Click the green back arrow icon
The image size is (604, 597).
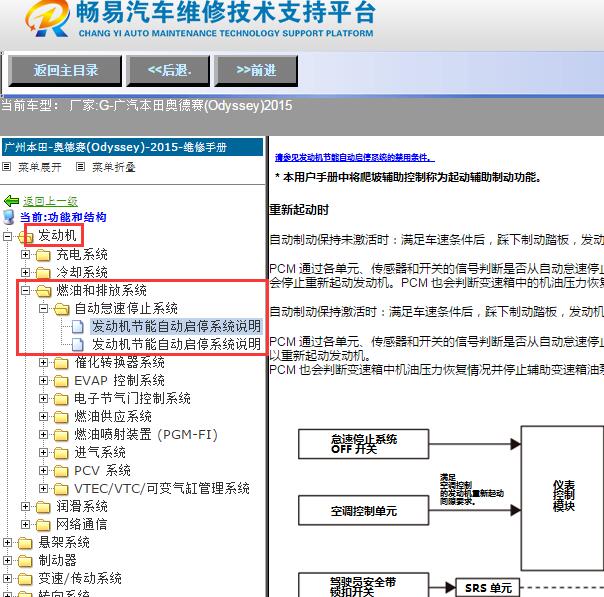(11, 201)
